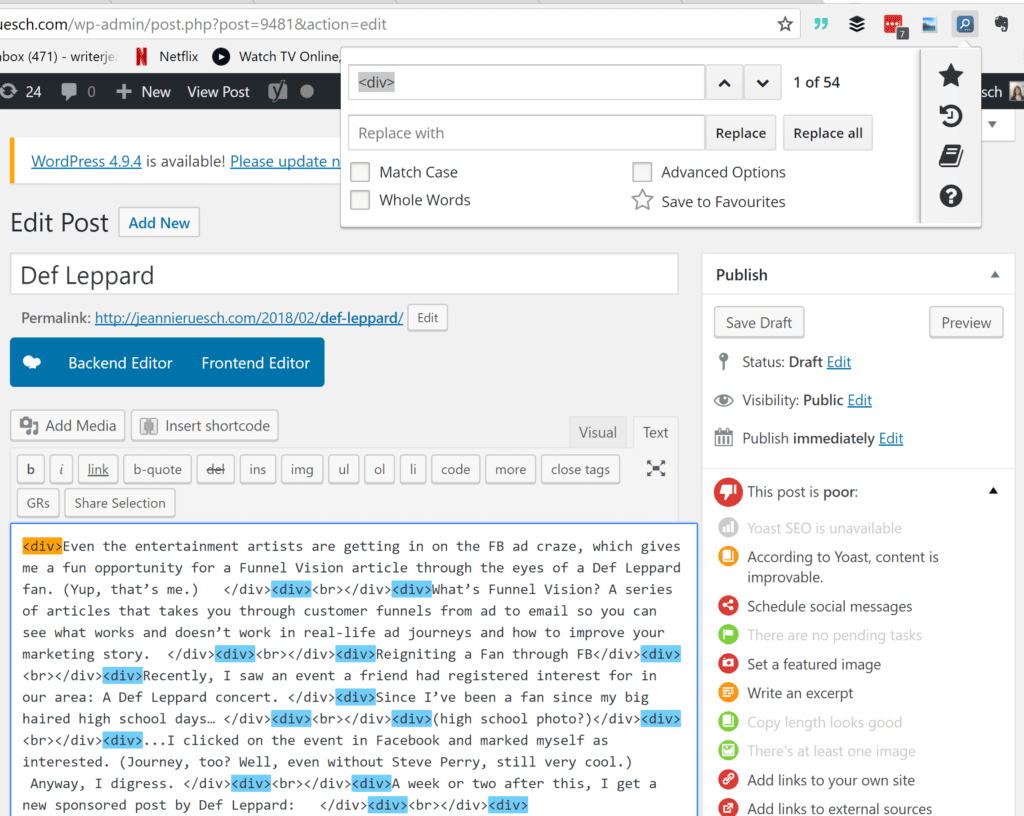
Task: Tick the Advanced Options checkbox
Action: coord(642,172)
